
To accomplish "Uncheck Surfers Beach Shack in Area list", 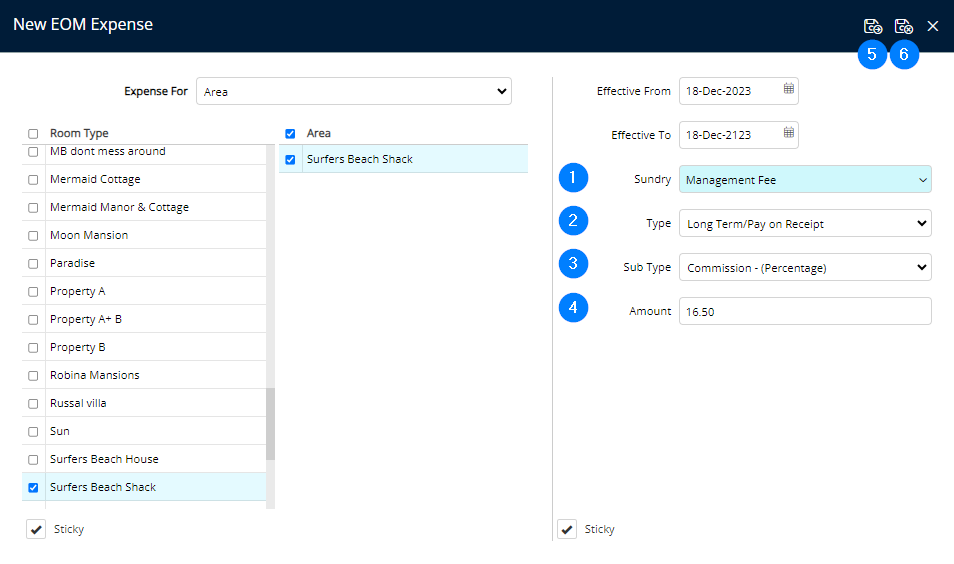I will [290, 160].
